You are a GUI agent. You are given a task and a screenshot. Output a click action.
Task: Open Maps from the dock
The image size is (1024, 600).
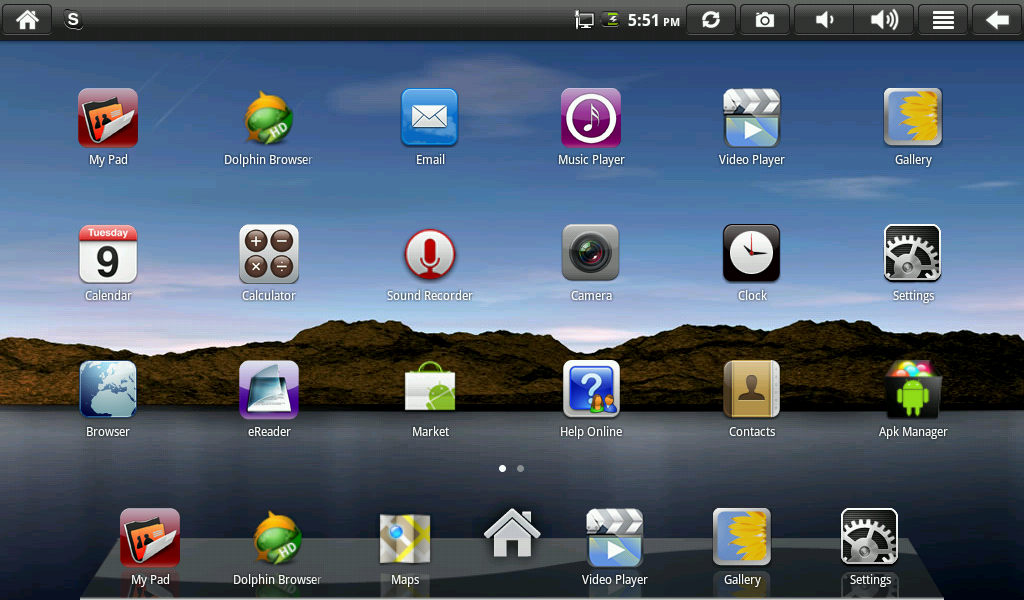405,539
